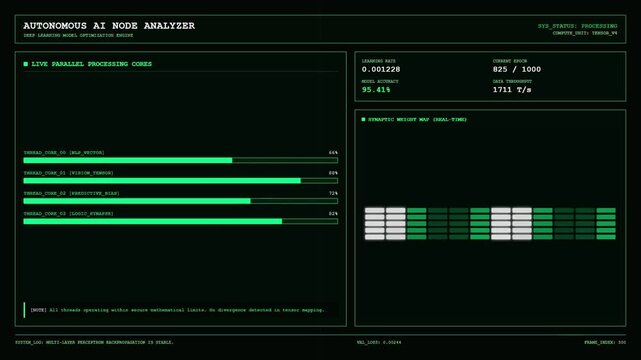Click the Autonomous AI Node Analyzer title
Screen dimensions: 641x360
coord(109,26)
